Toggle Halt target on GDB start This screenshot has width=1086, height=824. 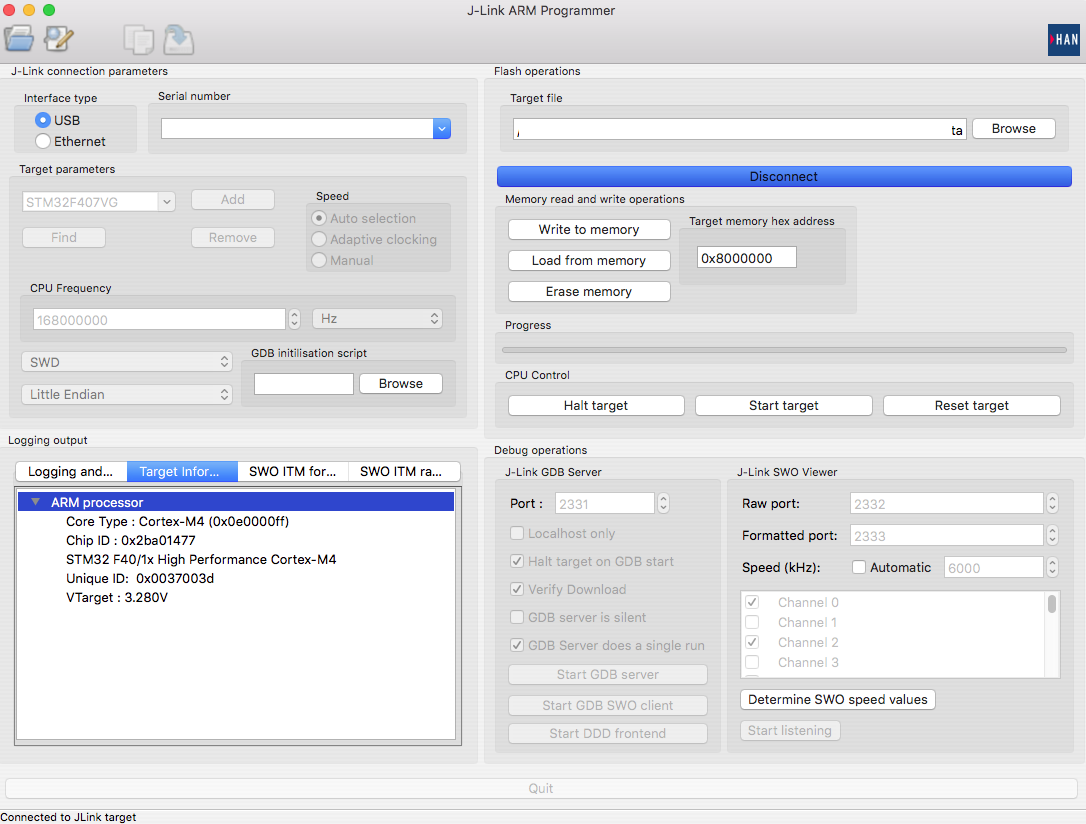pos(517,561)
